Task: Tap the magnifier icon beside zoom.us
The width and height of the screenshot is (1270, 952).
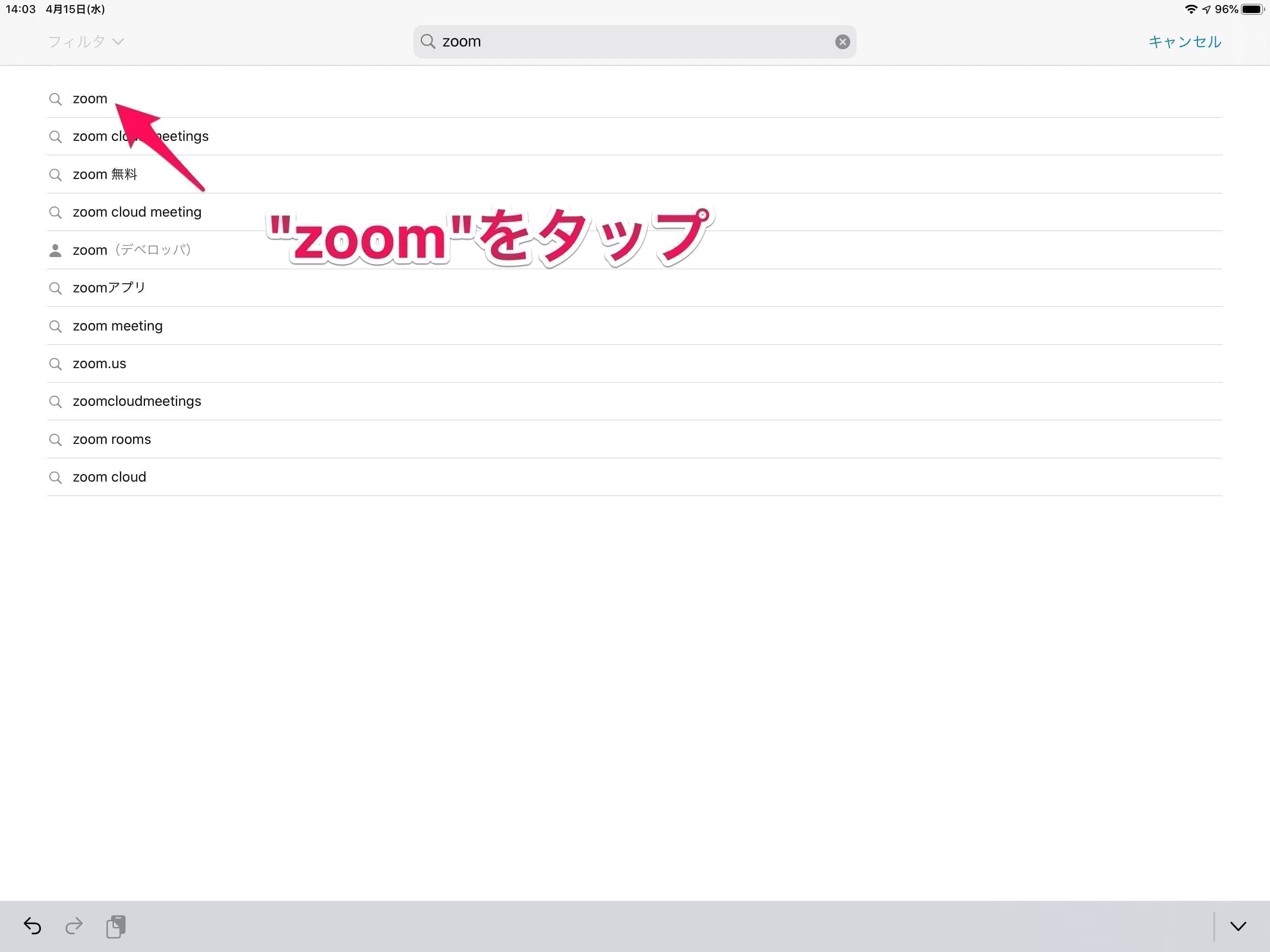Action: coord(55,364)
